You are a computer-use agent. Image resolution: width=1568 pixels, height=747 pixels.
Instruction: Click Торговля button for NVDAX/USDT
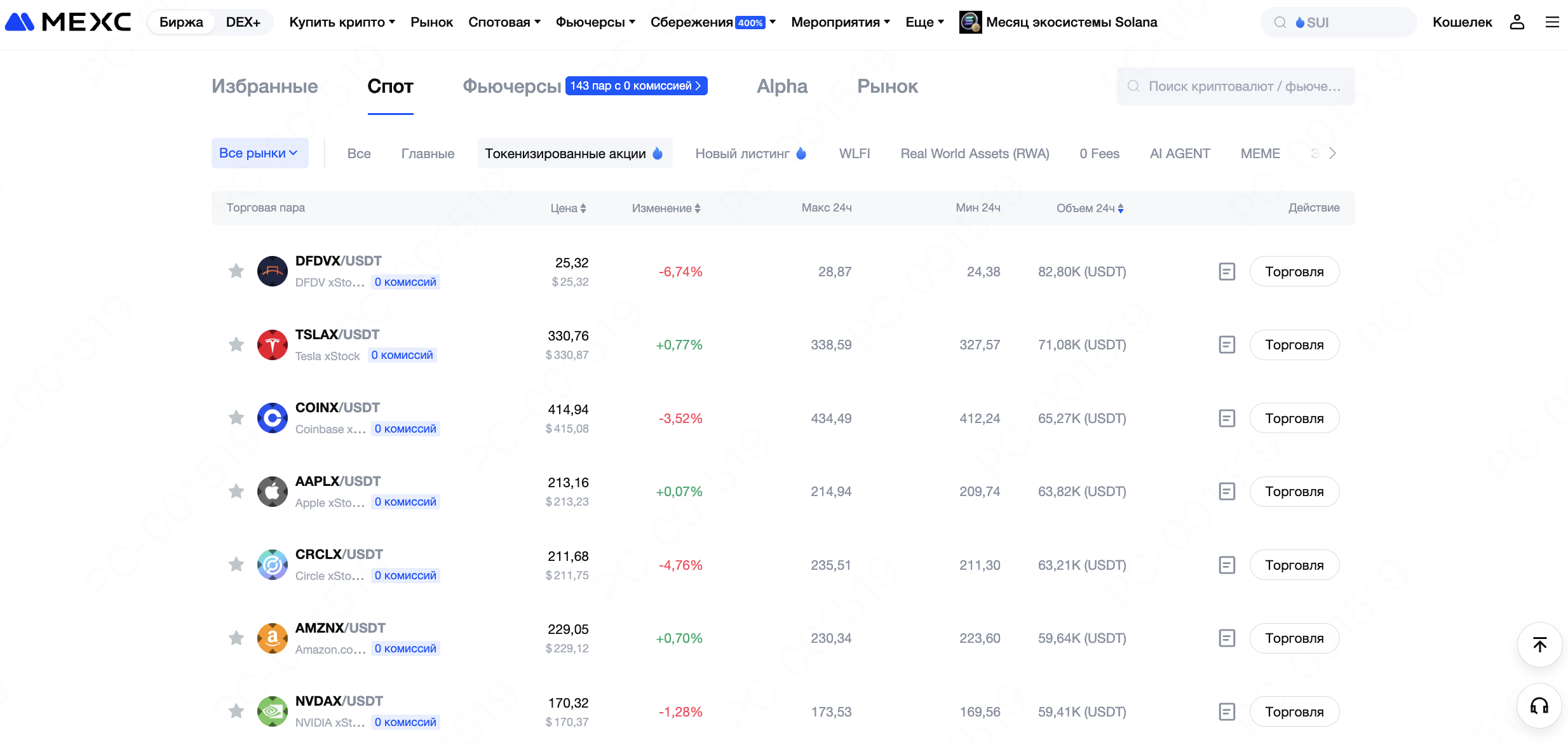pos(1294,712)
